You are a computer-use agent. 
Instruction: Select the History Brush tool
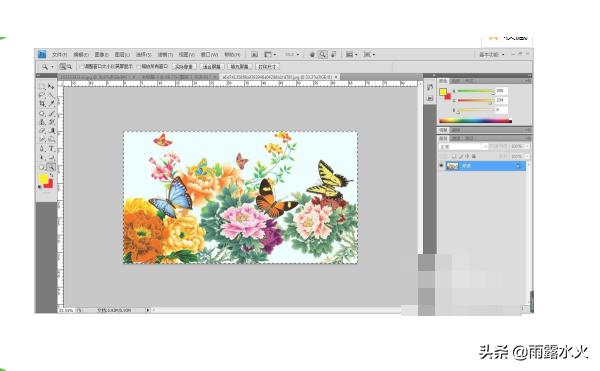(x=51, y=122)
